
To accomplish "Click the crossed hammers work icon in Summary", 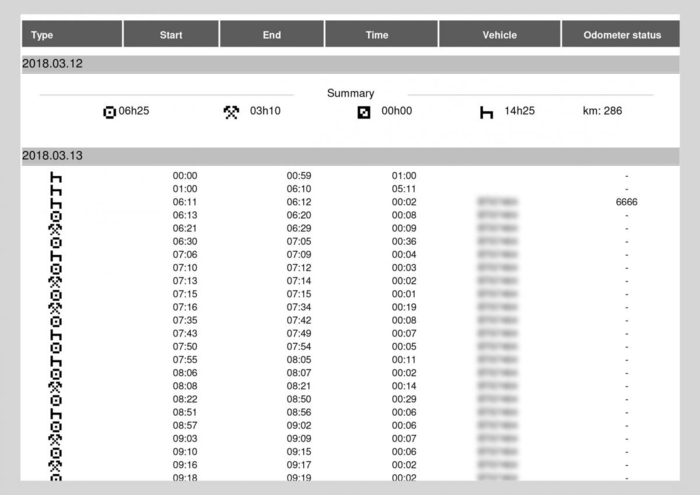I will point(231,111).
